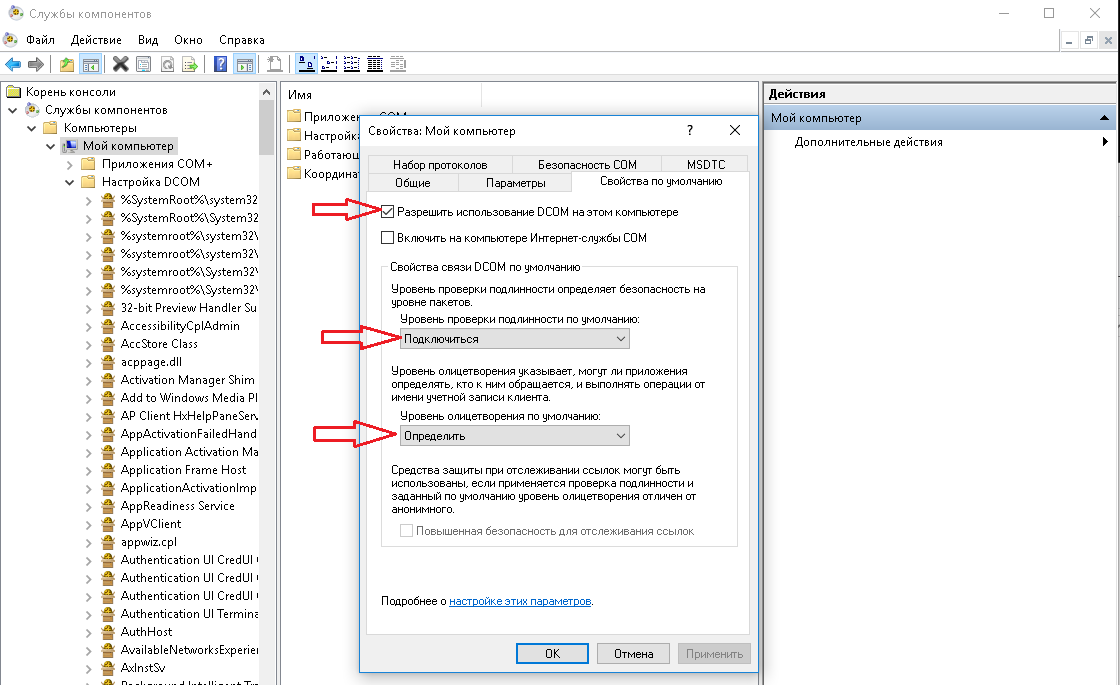This screenshot has width=1120, height=685.
Task: Switch to the 'Безопасность COM' tab
Action: tap(586, 164)
